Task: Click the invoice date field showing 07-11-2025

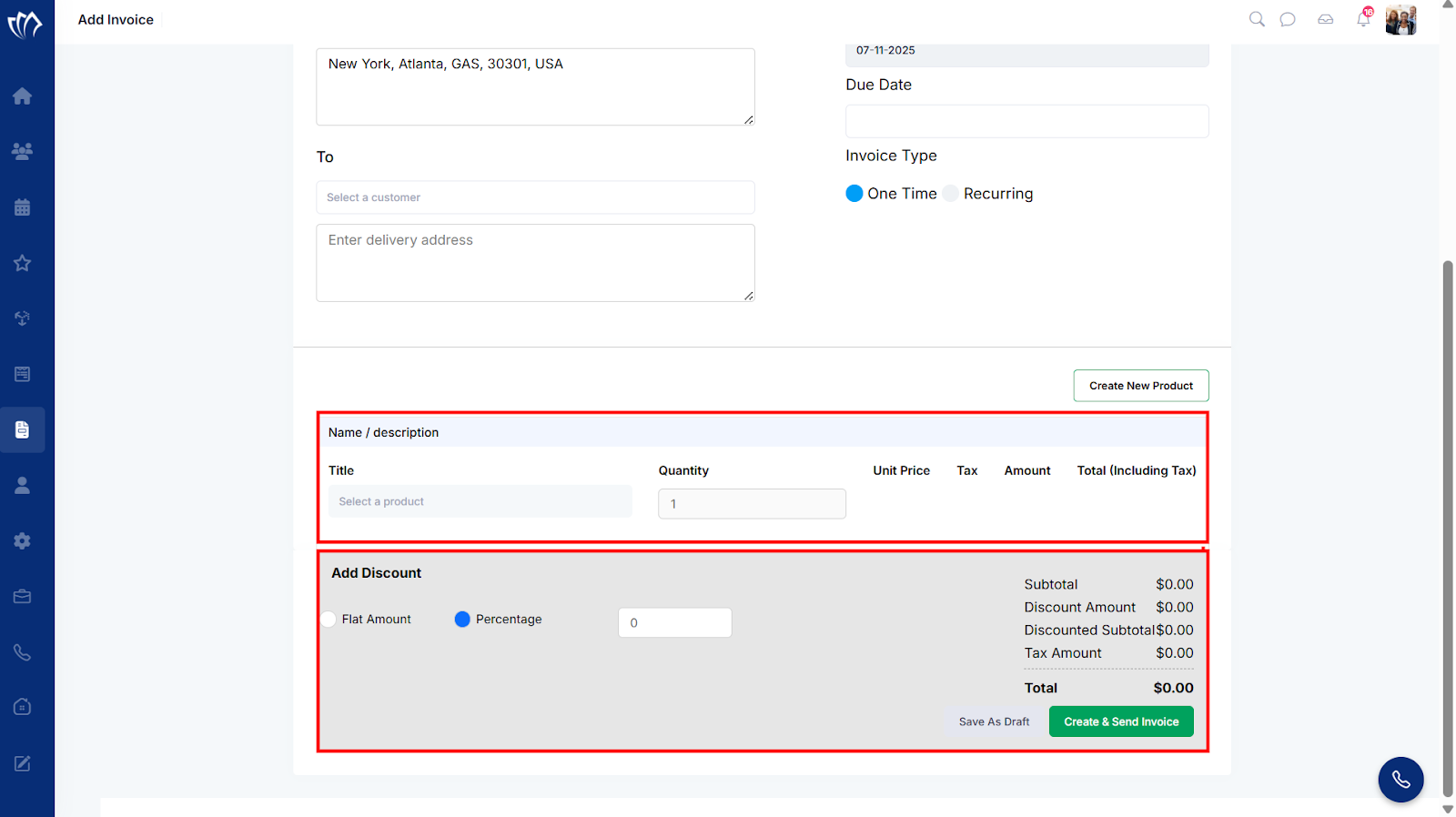Action: [1027, 53]
